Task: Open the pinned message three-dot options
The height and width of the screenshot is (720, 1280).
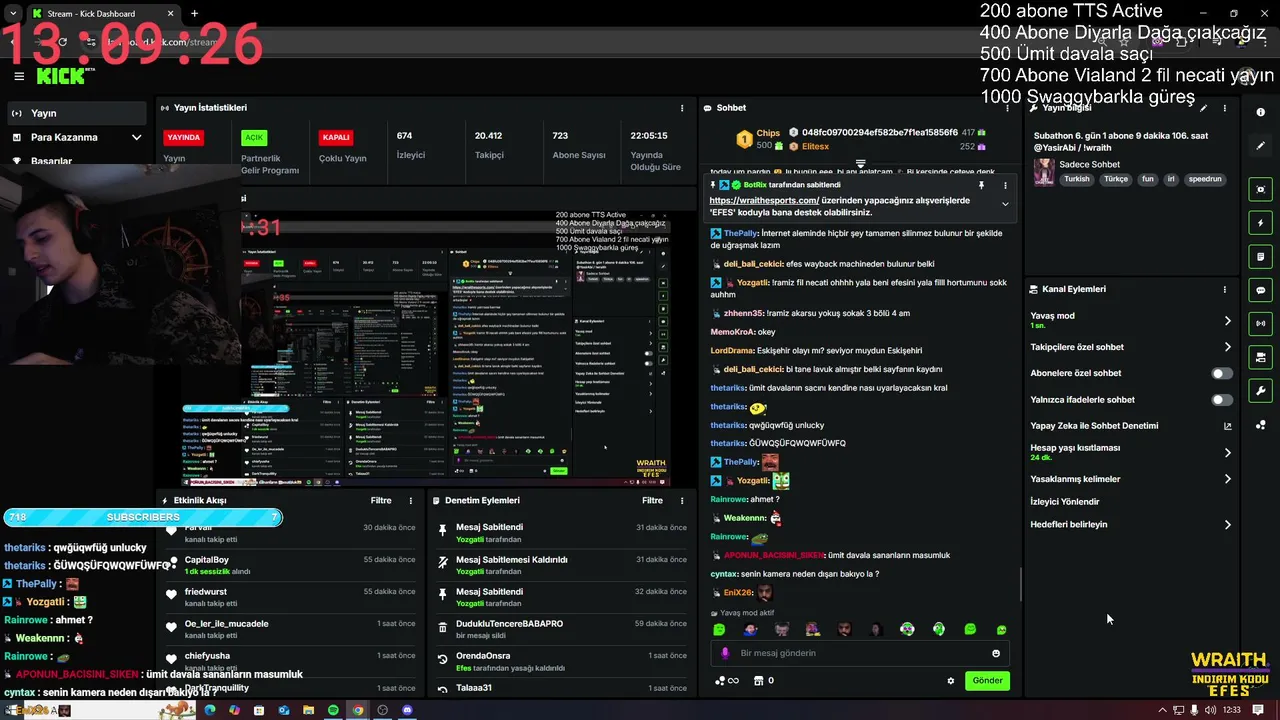Action: (1005, 185)
